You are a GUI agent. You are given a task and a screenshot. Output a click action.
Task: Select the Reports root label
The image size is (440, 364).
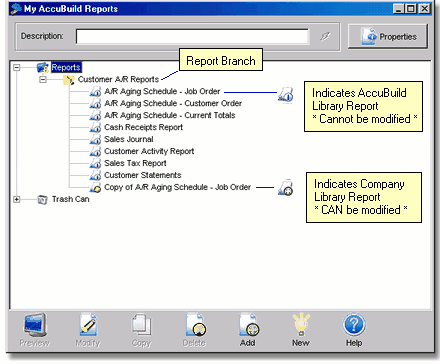pyautogui.click(x=66, y=67)
